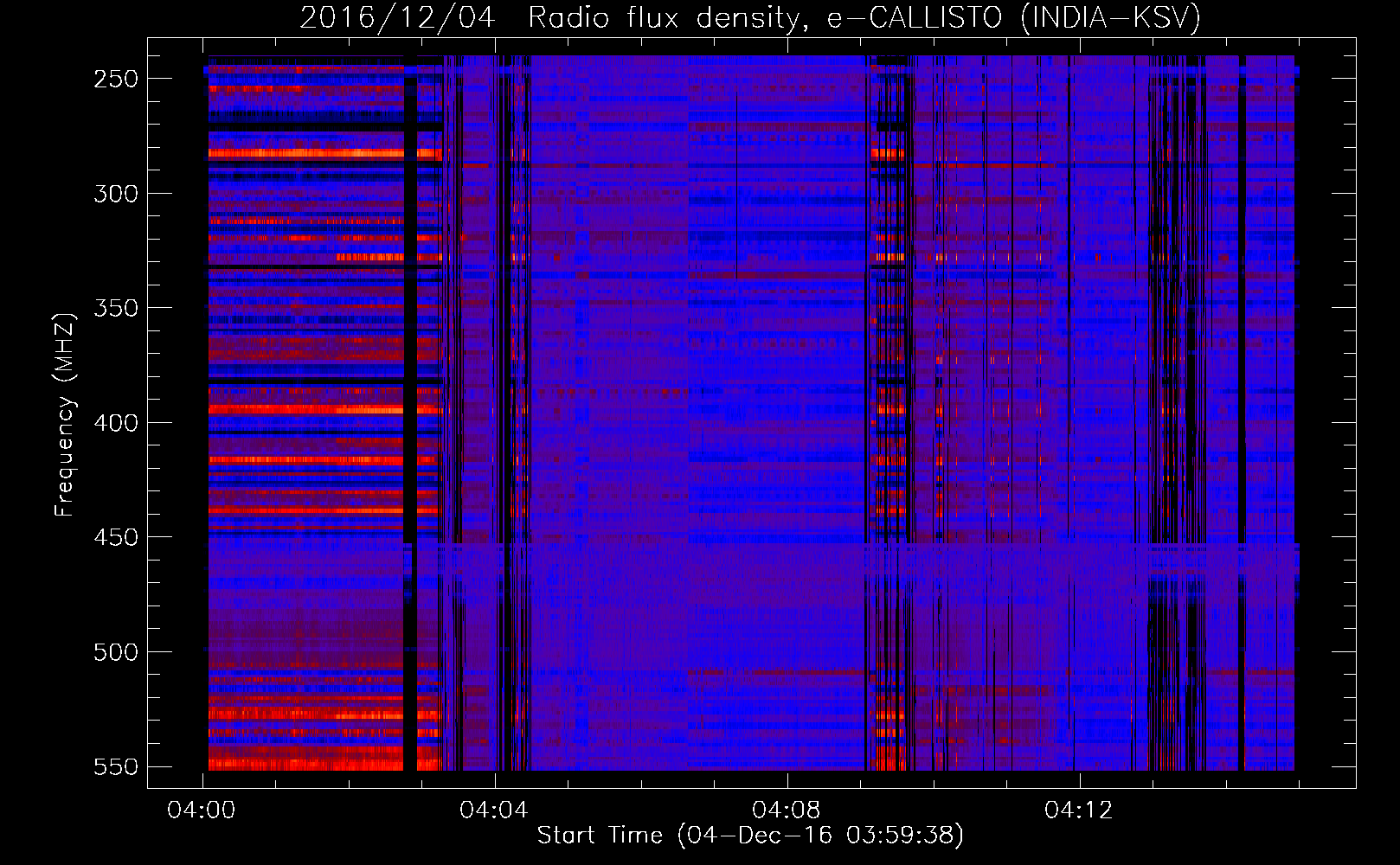The image size is (1400, 865).
Task: Select the 550 frequency tick label
Action: (x=116, y=766)
